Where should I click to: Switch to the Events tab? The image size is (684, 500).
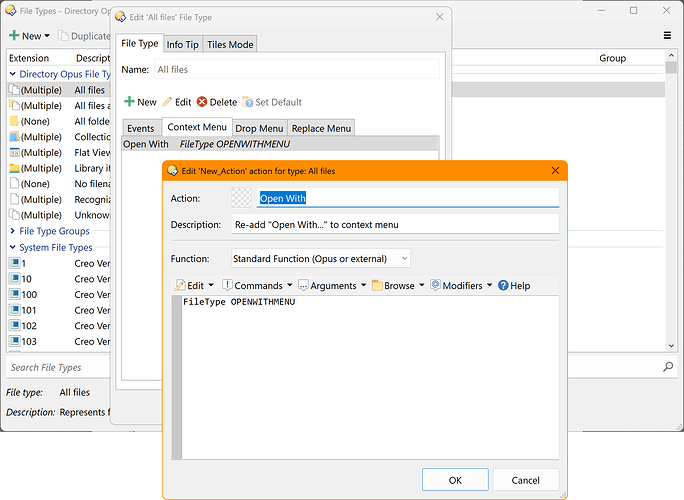(141, 128)
